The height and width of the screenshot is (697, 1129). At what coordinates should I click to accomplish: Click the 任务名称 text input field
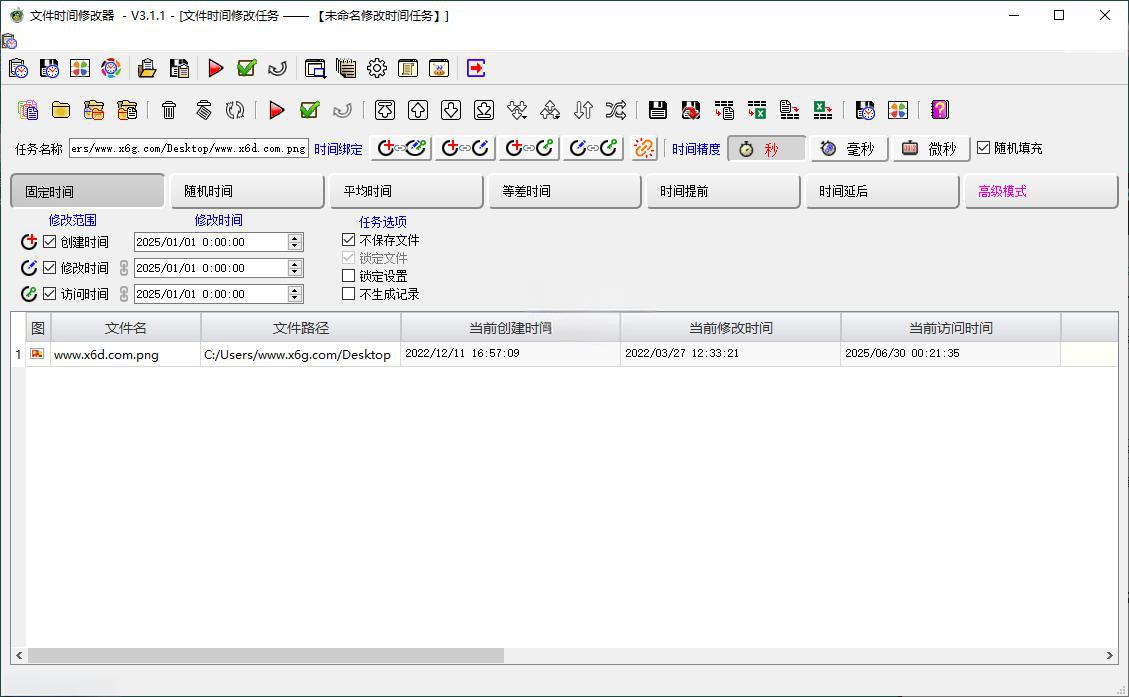point(189,148)
